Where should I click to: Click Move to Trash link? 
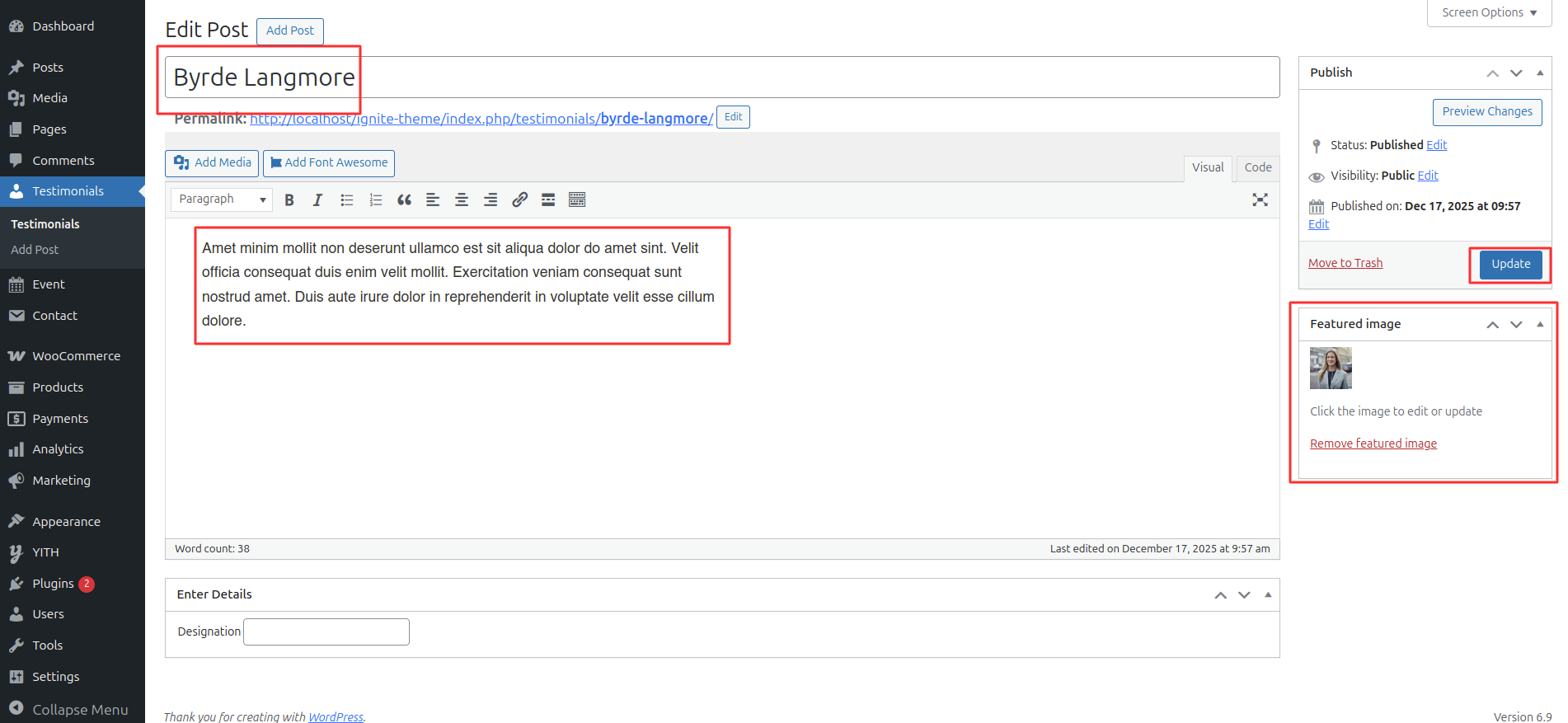pos(1345,263)
